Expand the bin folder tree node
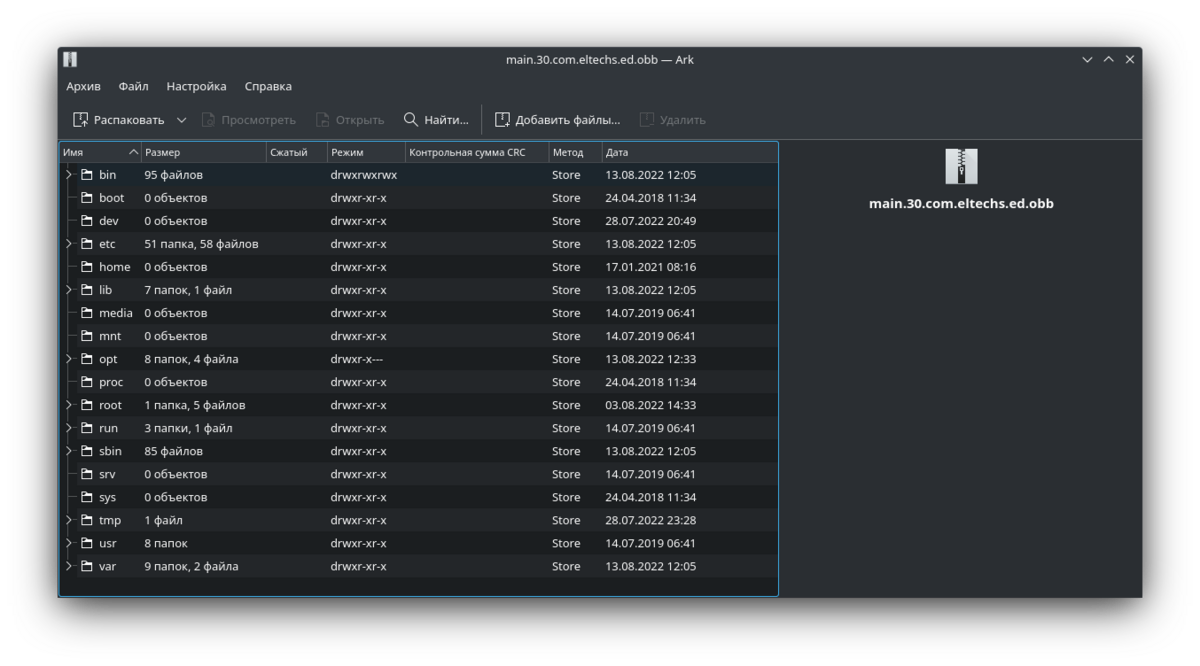1200x666 pixels. click(69, 175)
